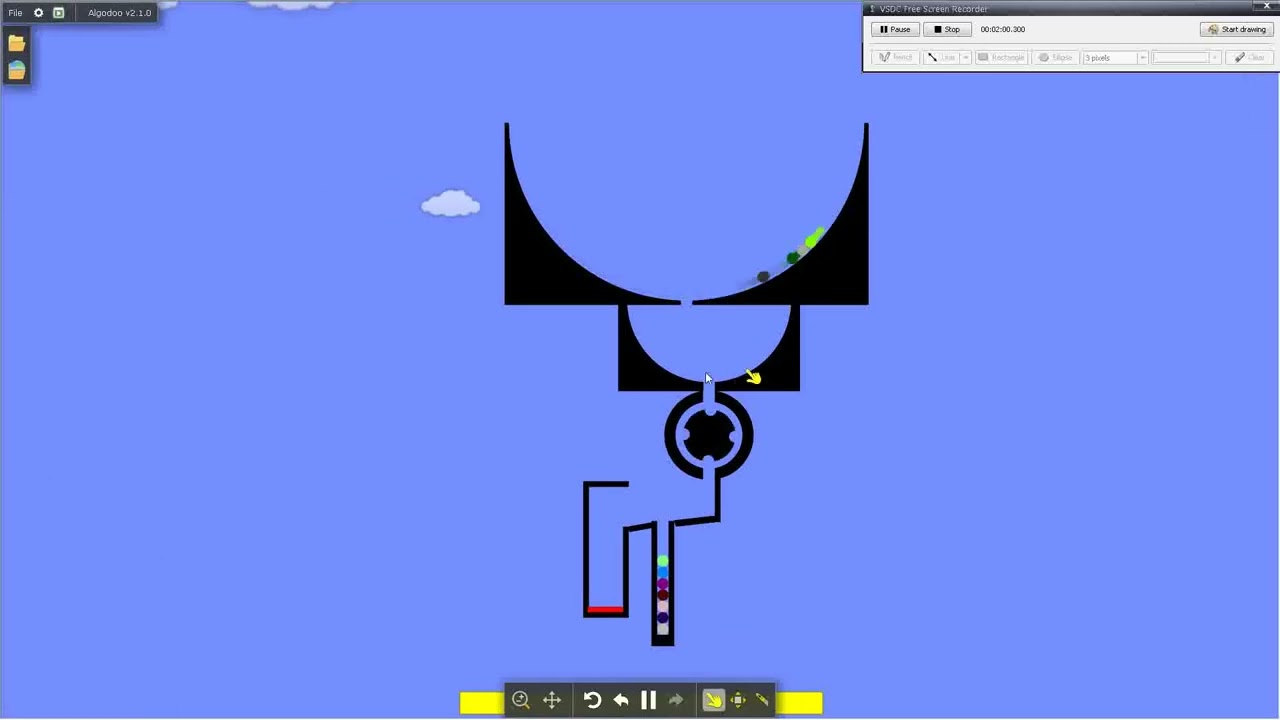
Task: Click Start drawing in VSDC recorder
Action: tap(1237, 29)
